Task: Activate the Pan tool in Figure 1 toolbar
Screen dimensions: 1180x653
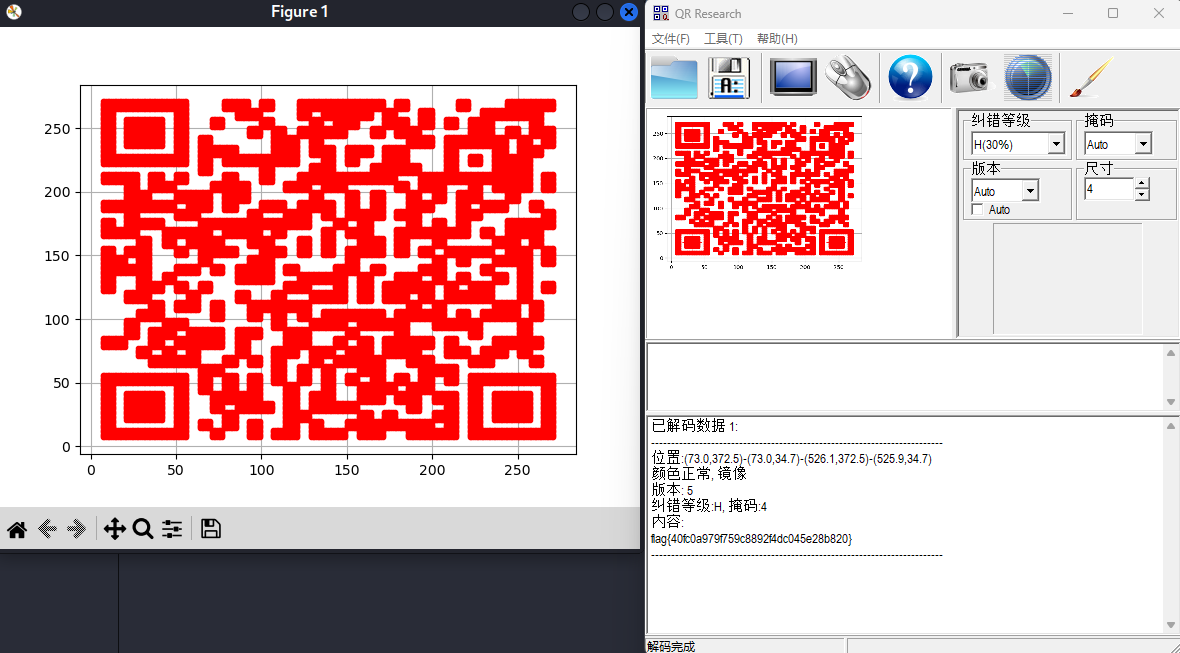Action: tap(114, 530)
